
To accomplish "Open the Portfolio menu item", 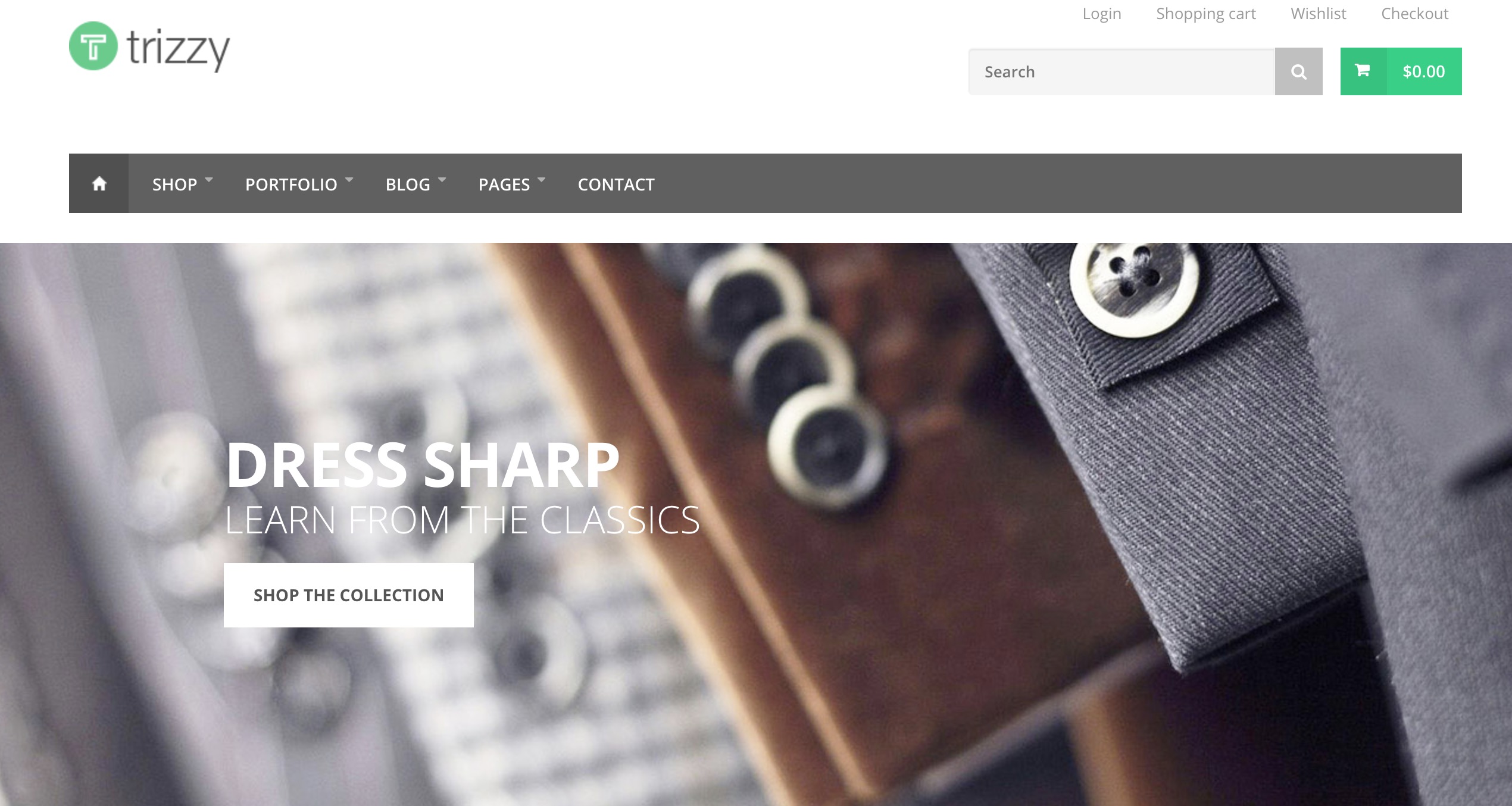I will coord(291,185).
